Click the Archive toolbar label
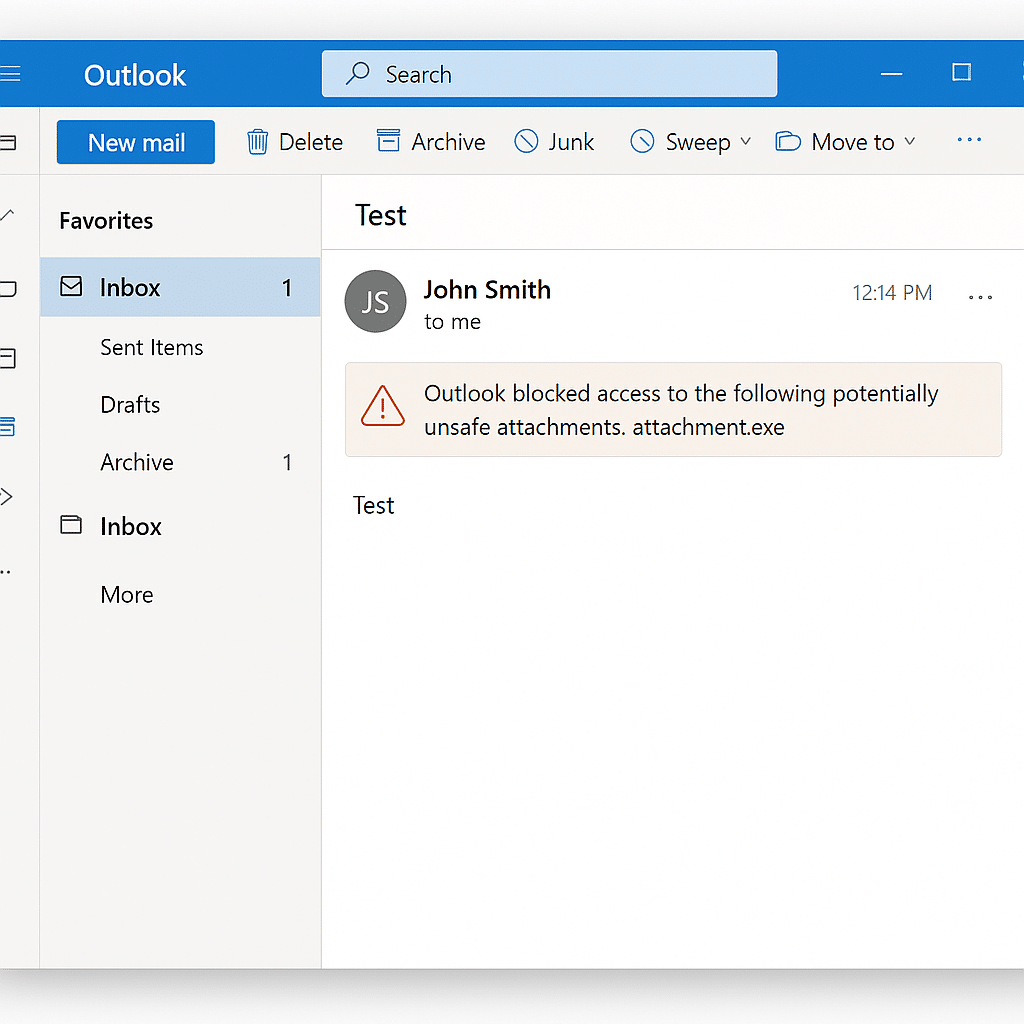 point(448,142)
